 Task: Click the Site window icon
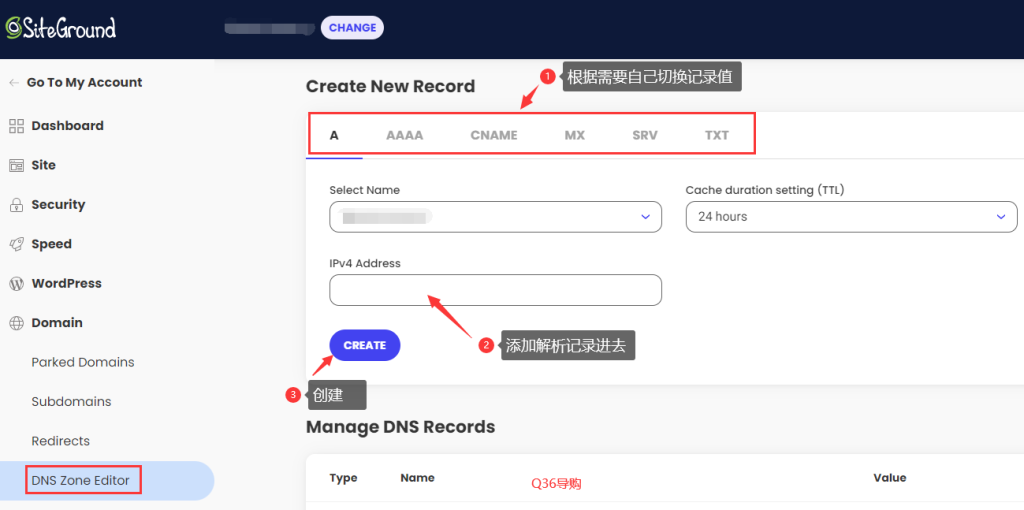[16, 166]
